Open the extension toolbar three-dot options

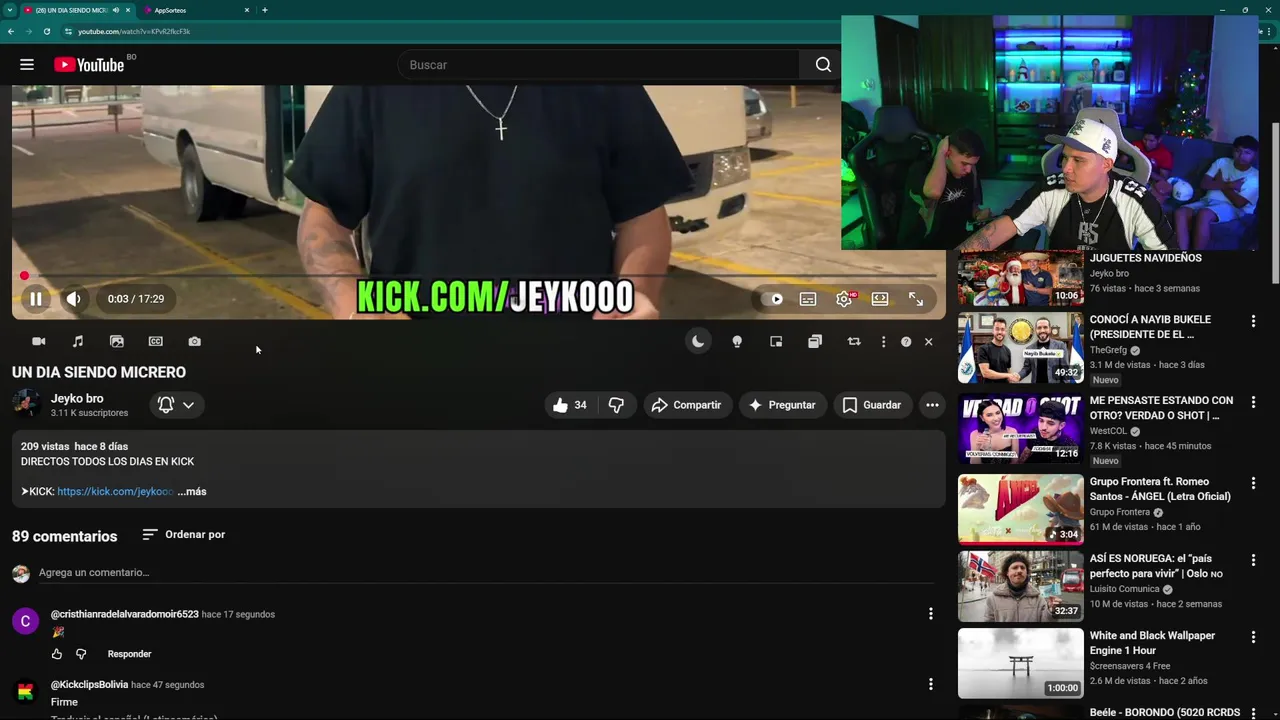[883, 342]
